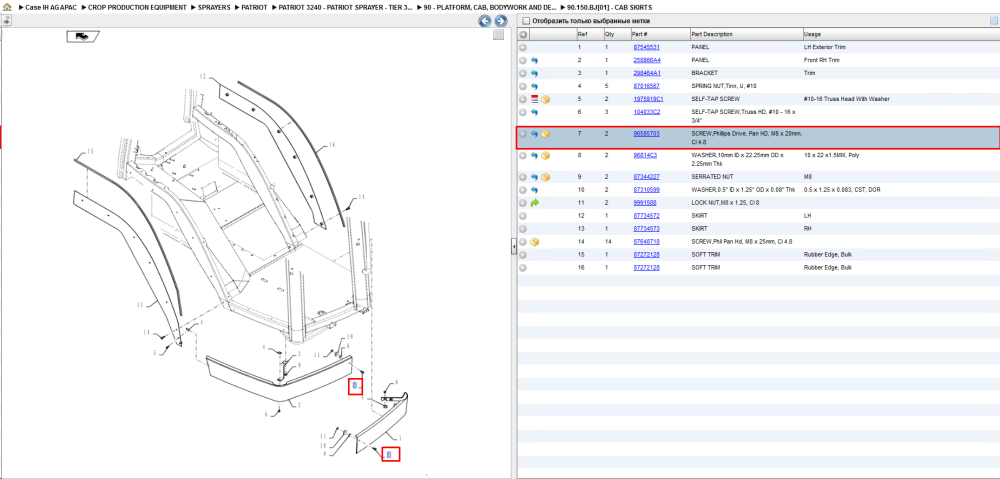Click the add-all plus icon in the table header

(x=523, y=34)
